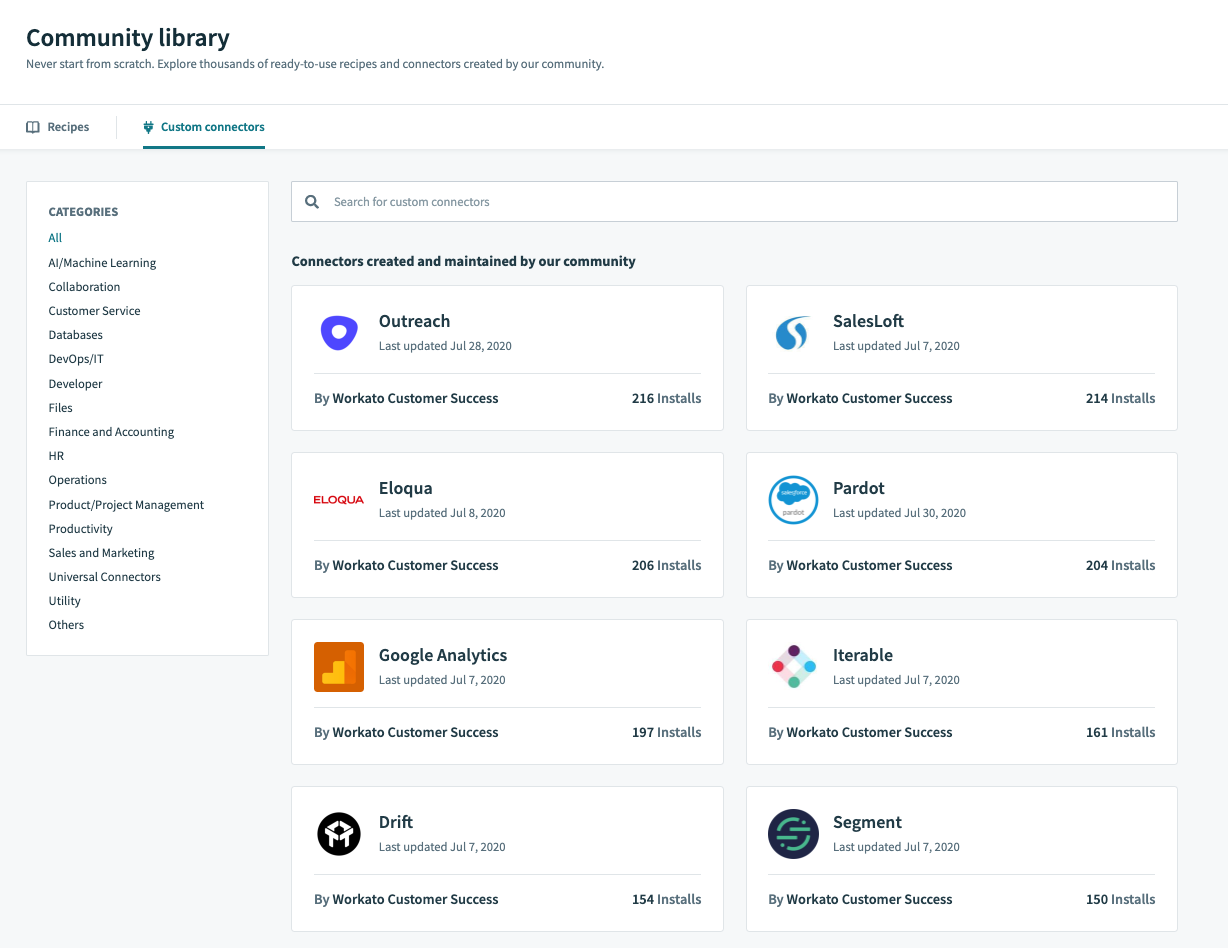Open the SalesLoft connector title

click(x=868, y=321)
